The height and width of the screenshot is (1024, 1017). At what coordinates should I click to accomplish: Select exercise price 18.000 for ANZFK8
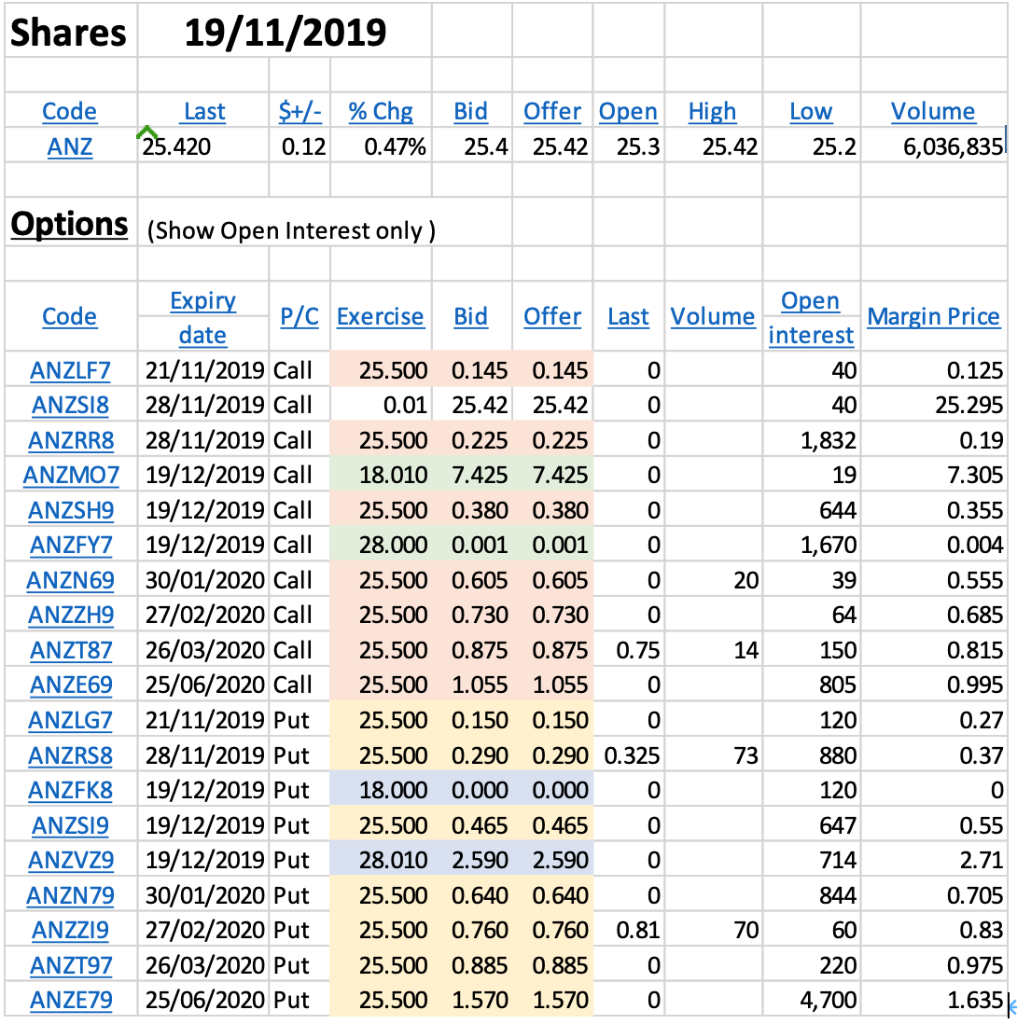click(393, 790)
